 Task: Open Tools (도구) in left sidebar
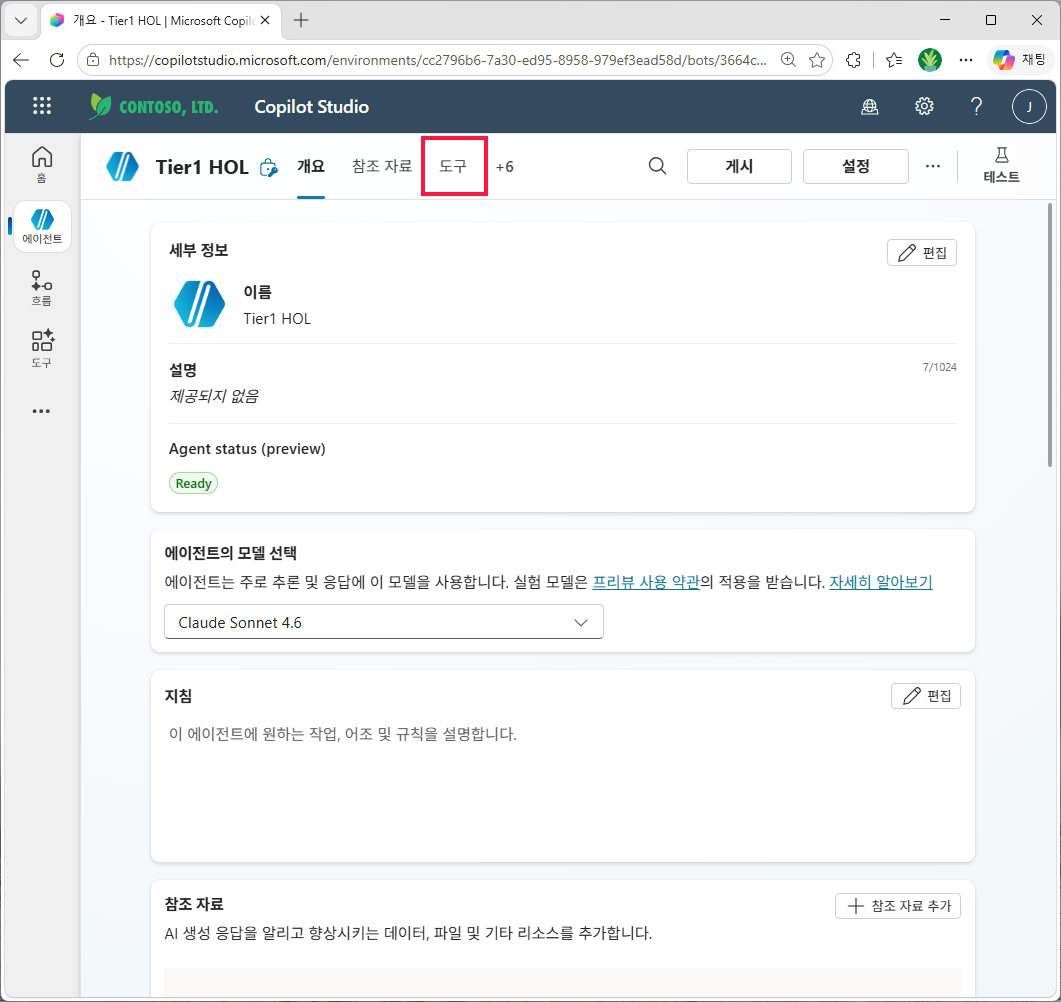(42, 349)
